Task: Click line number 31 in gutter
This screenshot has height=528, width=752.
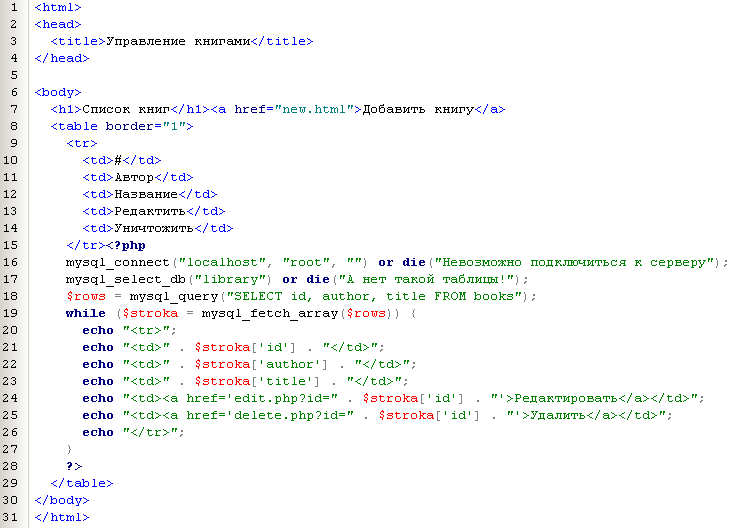Action: (10, 517)
